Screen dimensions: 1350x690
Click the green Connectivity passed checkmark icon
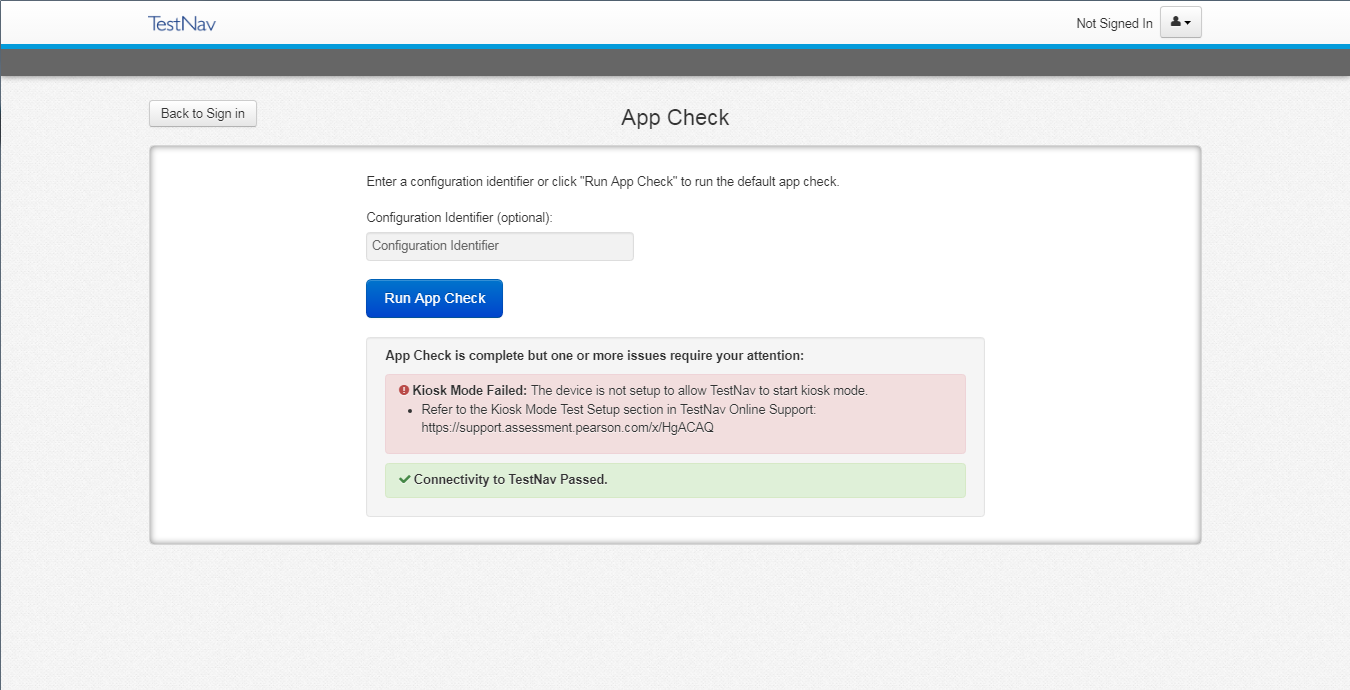pyautogui.click(x=404, y=479)
